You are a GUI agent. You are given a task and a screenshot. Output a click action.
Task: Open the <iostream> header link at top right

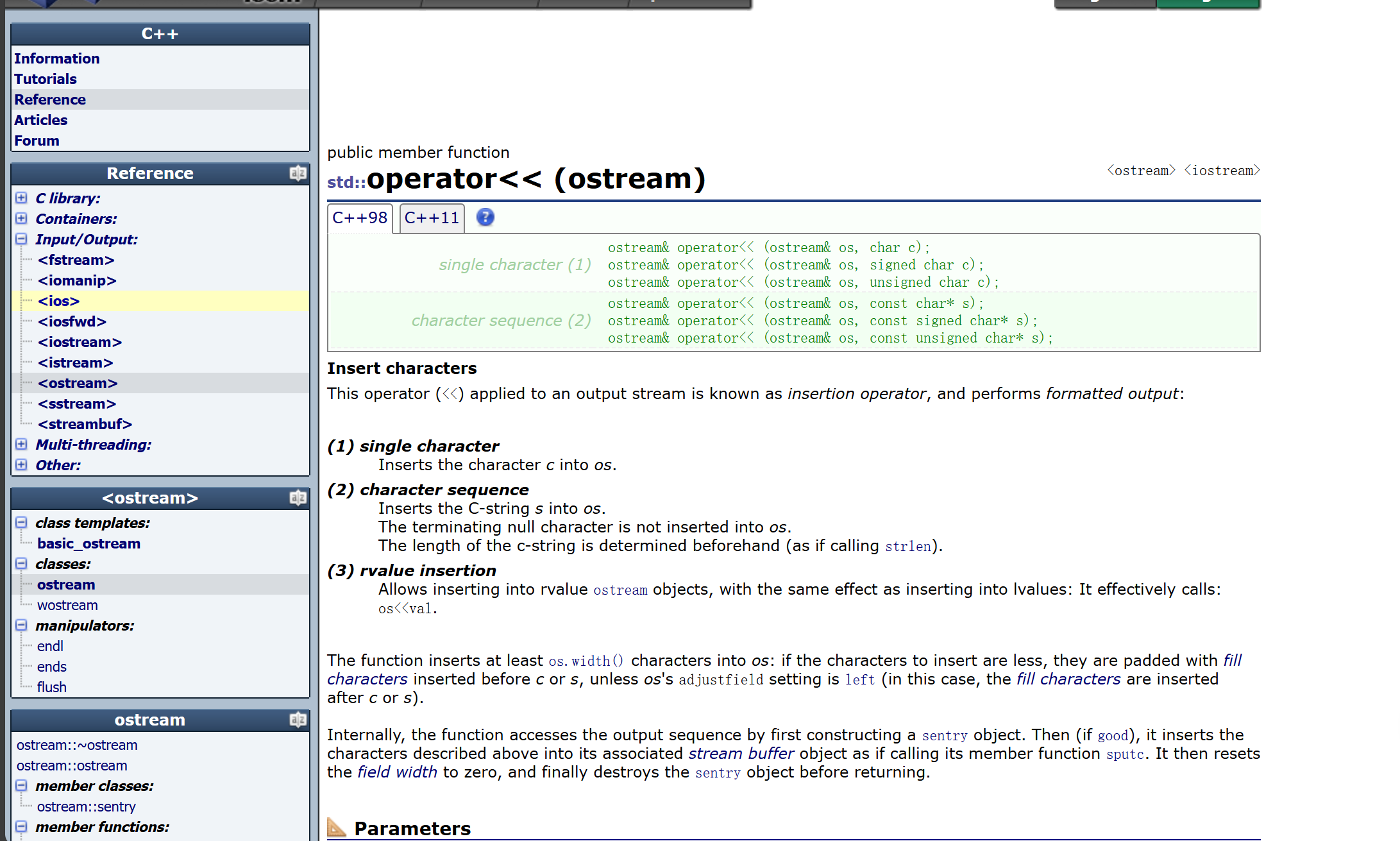[1222, 171]
